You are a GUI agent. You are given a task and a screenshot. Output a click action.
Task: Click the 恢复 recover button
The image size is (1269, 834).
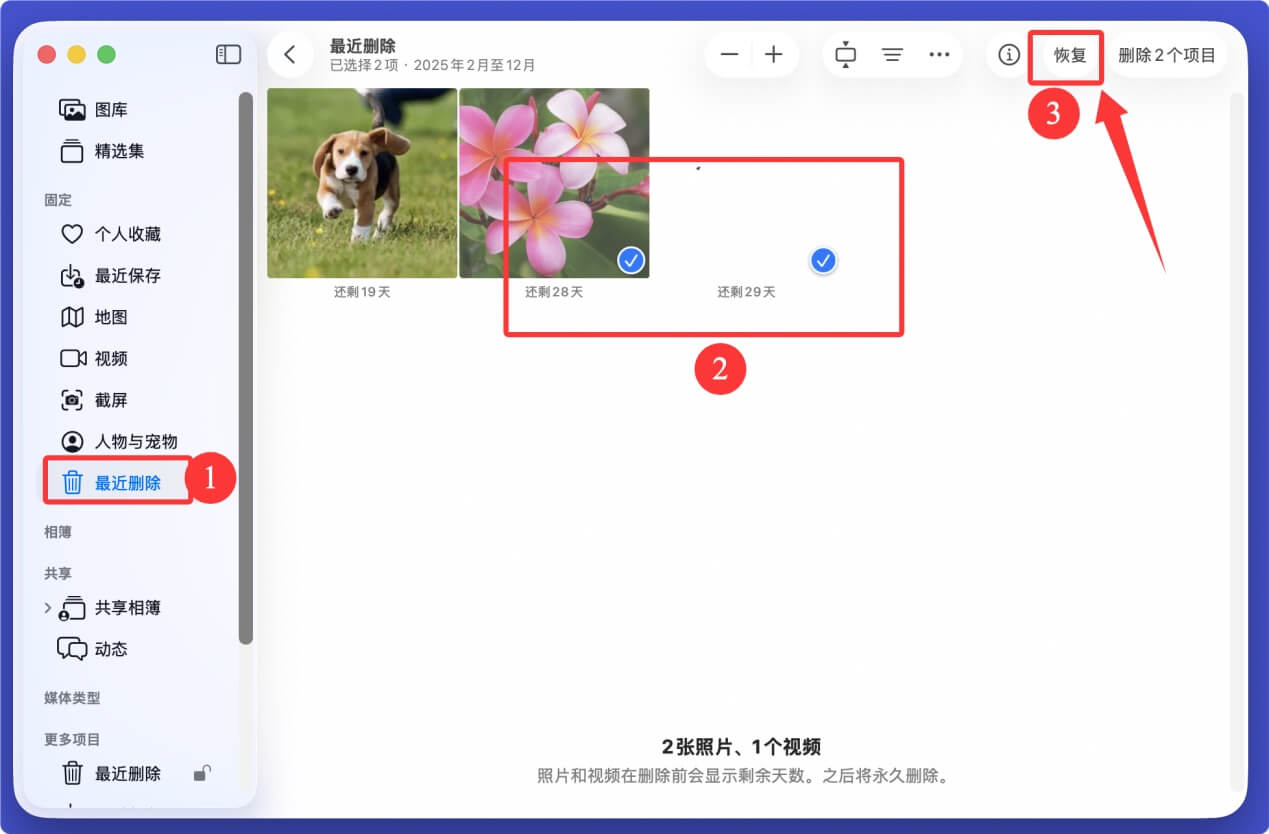(x=1067, y=55)
